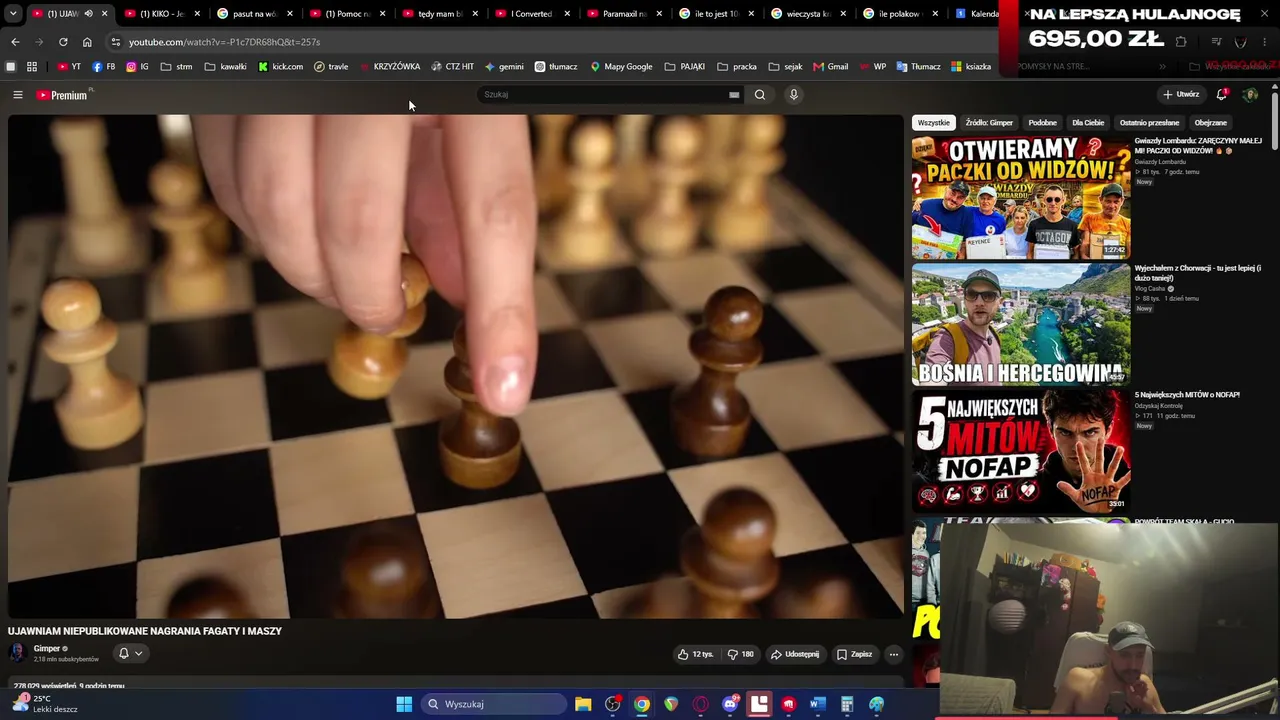Select the Ostatnio przesłane filter chip
1280x720 pixels.
click(x=1149, y=123)
